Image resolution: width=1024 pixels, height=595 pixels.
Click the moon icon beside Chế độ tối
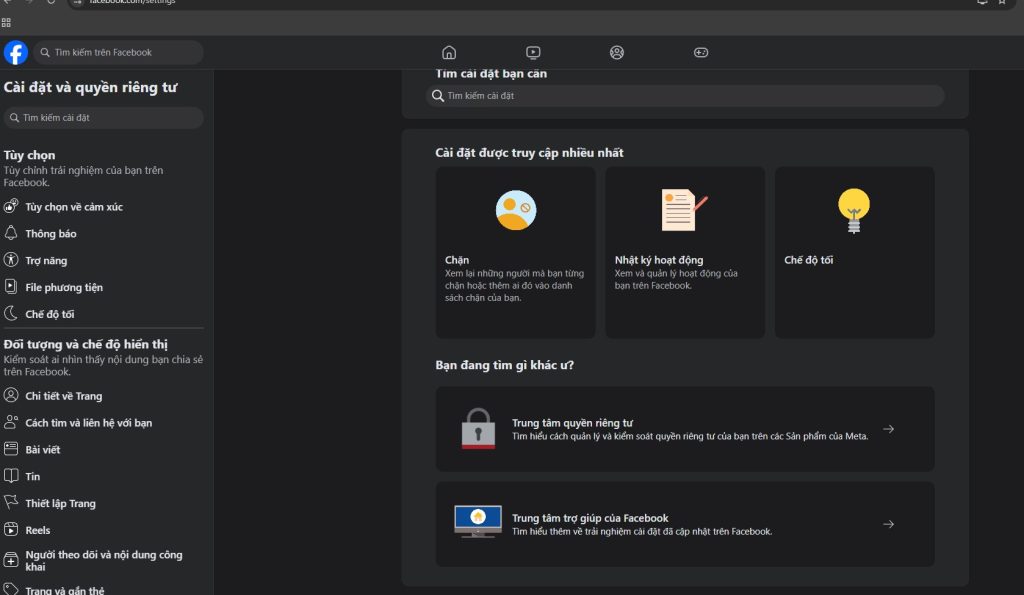tap(11, 314)
